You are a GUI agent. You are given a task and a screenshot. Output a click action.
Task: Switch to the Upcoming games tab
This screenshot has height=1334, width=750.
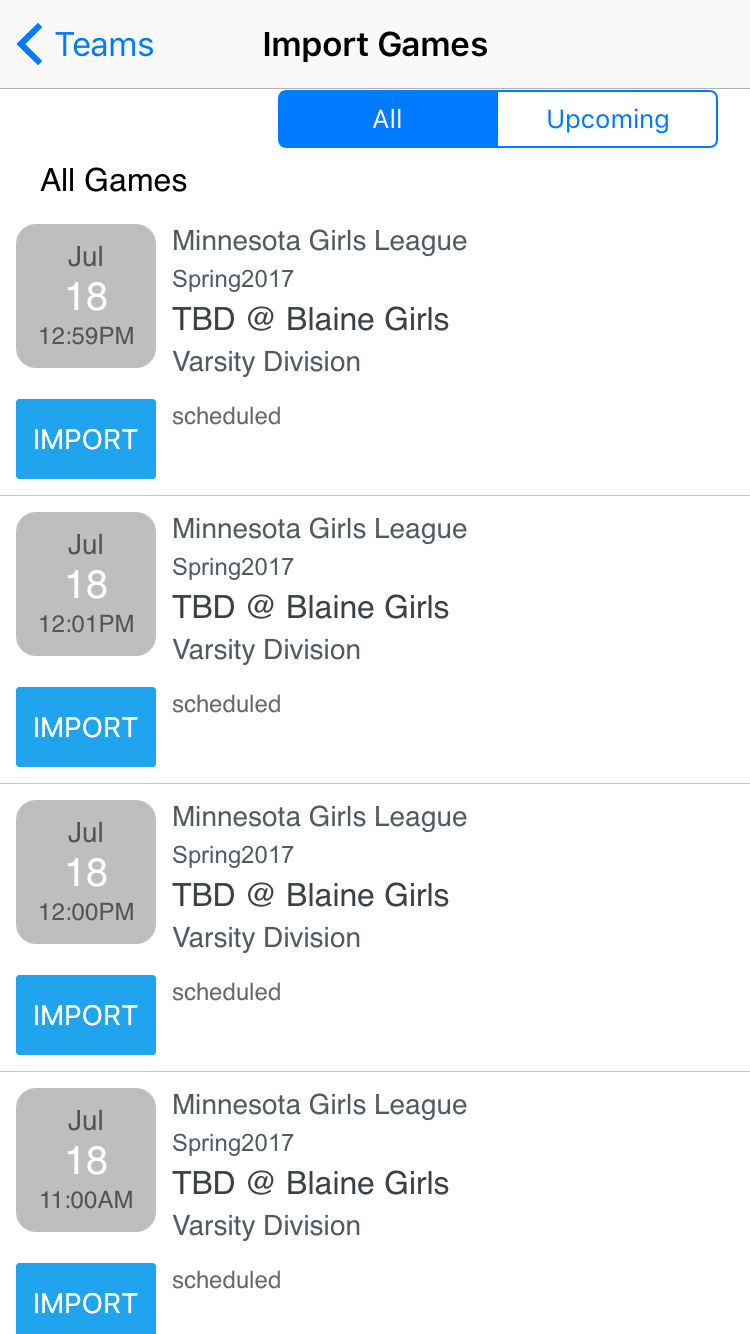(607, 119)
